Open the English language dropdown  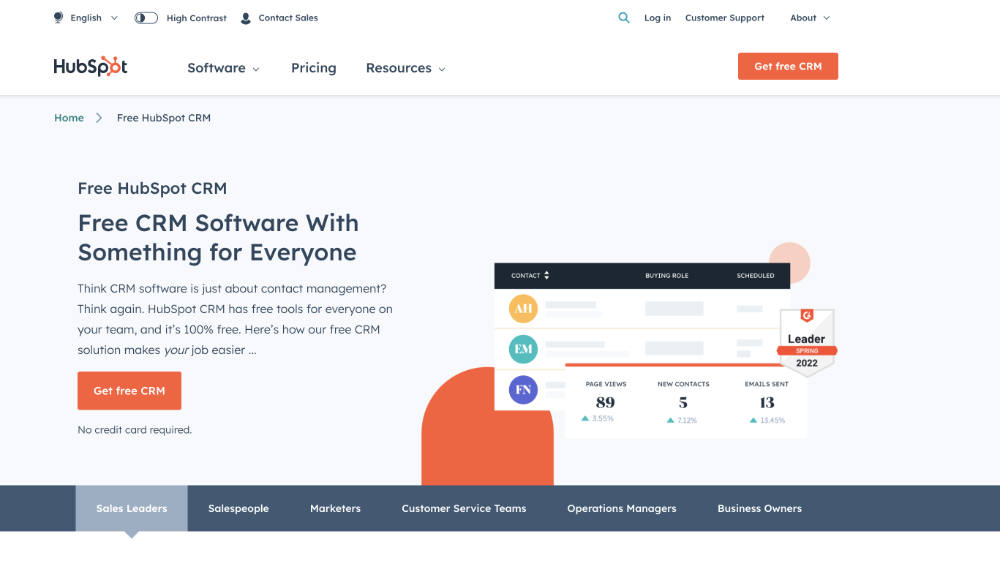(94, 18)
